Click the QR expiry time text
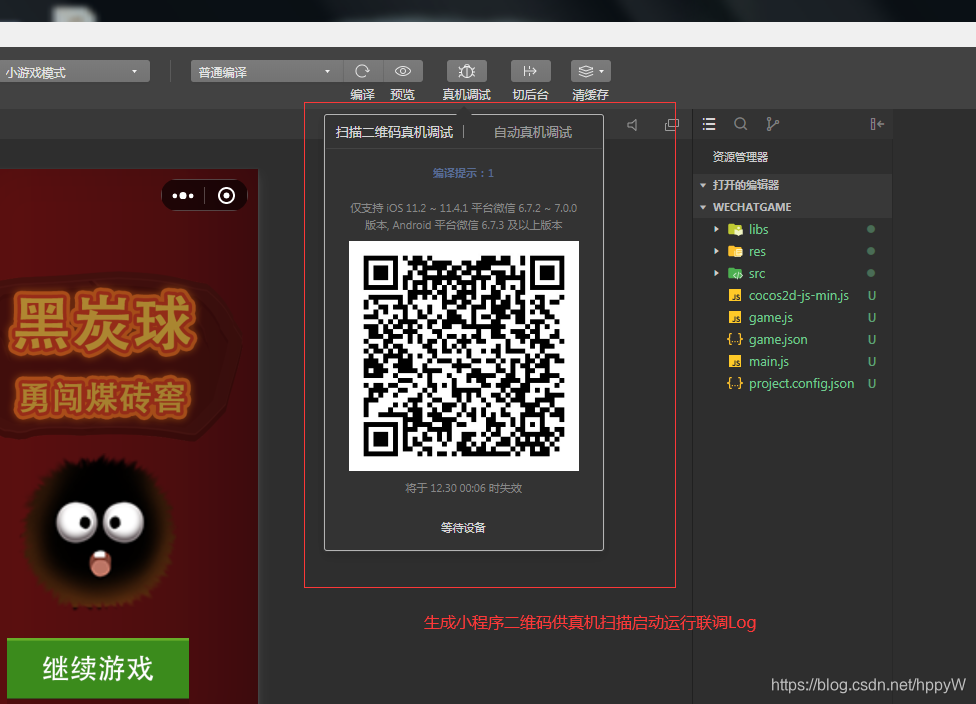This screenshot has height=704, width=976. pyautogui.click(x=463, y=488)
